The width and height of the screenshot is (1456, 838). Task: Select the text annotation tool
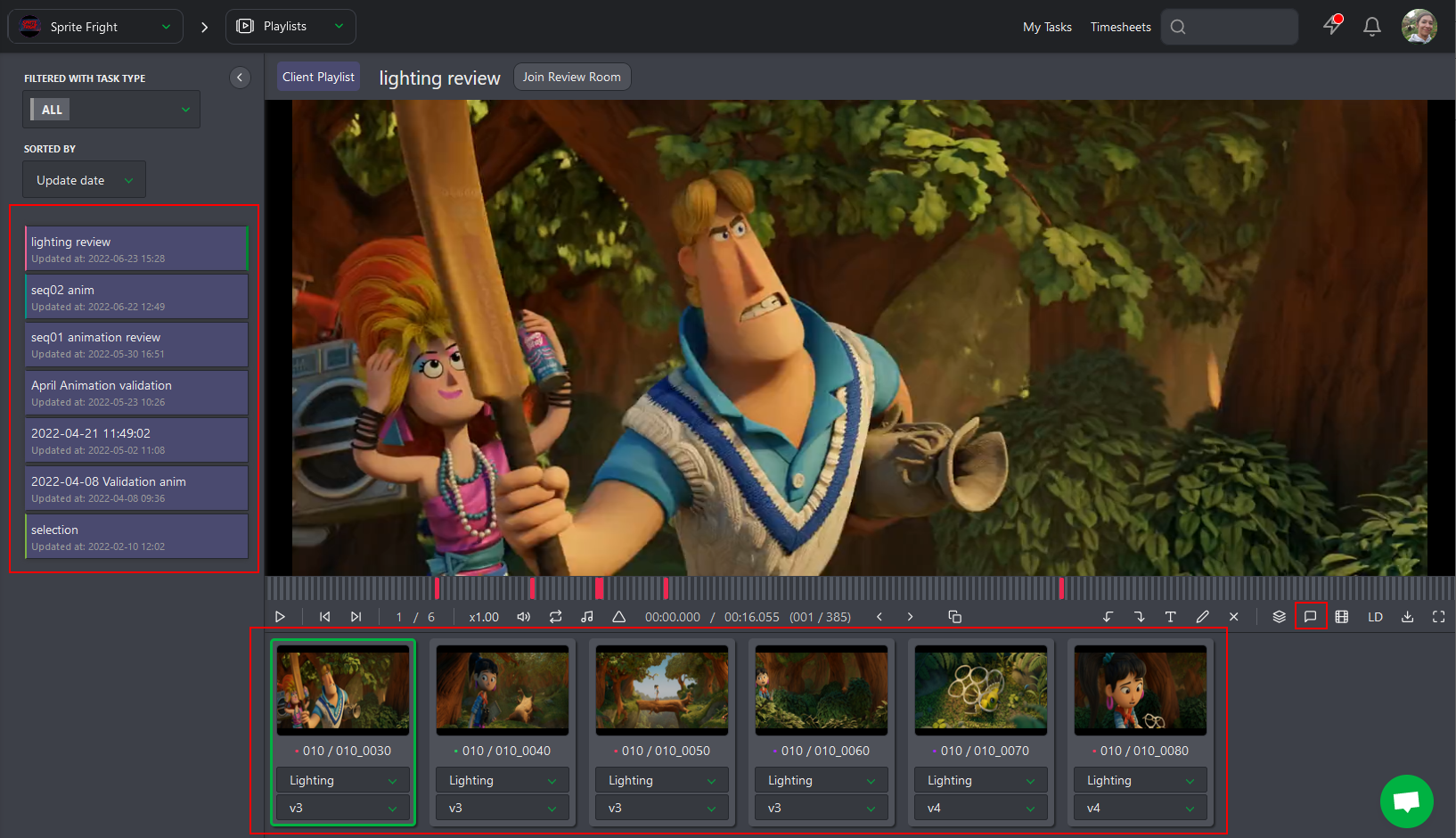1171,617
